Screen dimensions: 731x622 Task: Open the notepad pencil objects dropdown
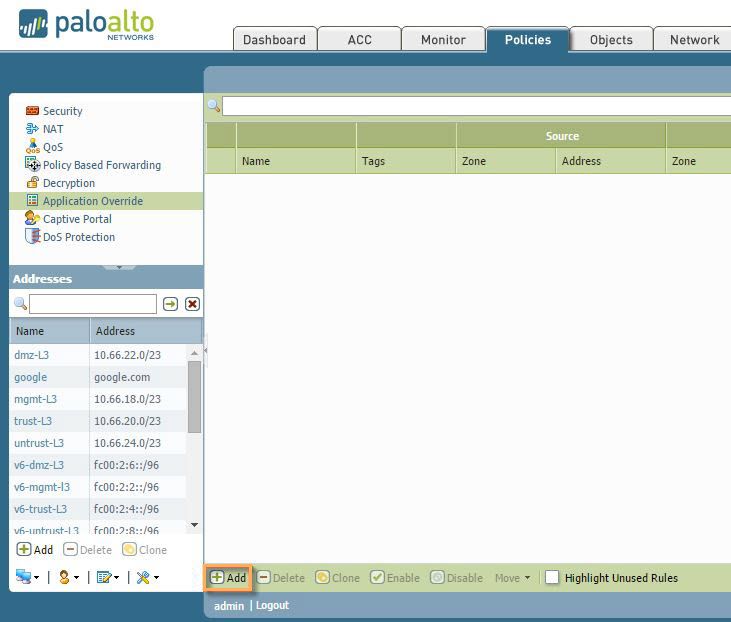(x=108, y=577)
